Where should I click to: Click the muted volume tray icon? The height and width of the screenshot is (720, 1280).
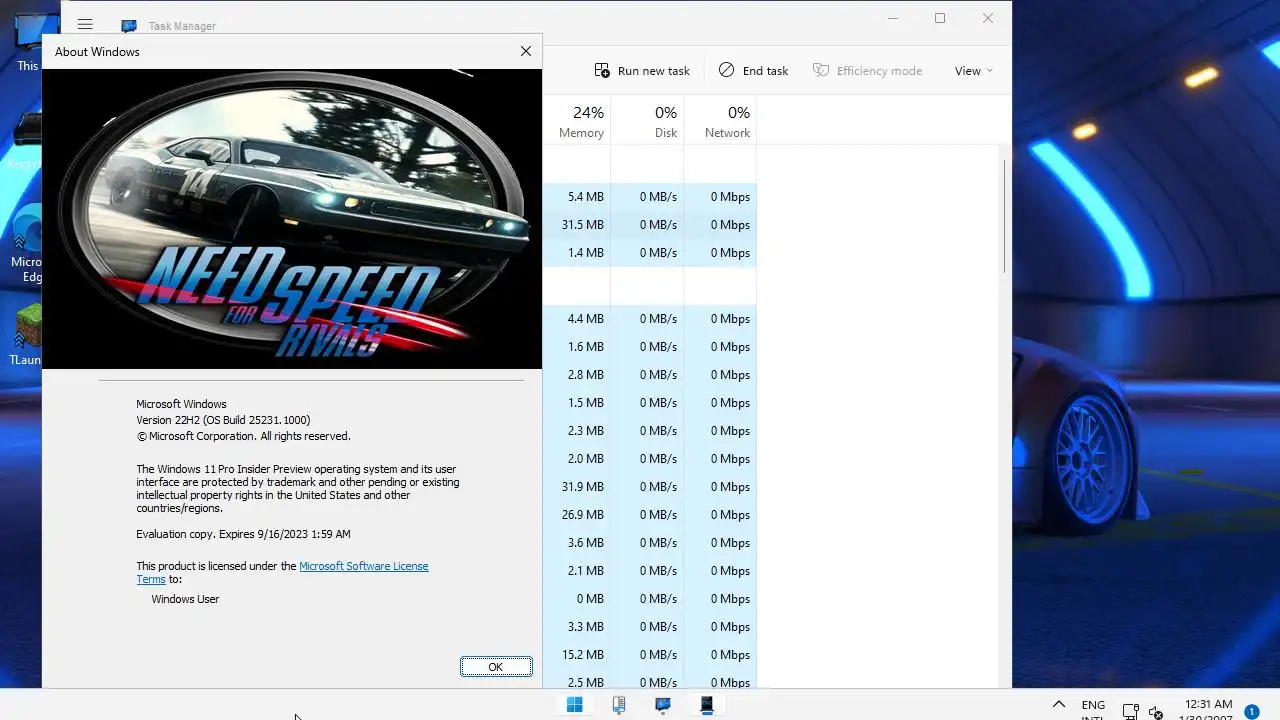(1157, 712)
